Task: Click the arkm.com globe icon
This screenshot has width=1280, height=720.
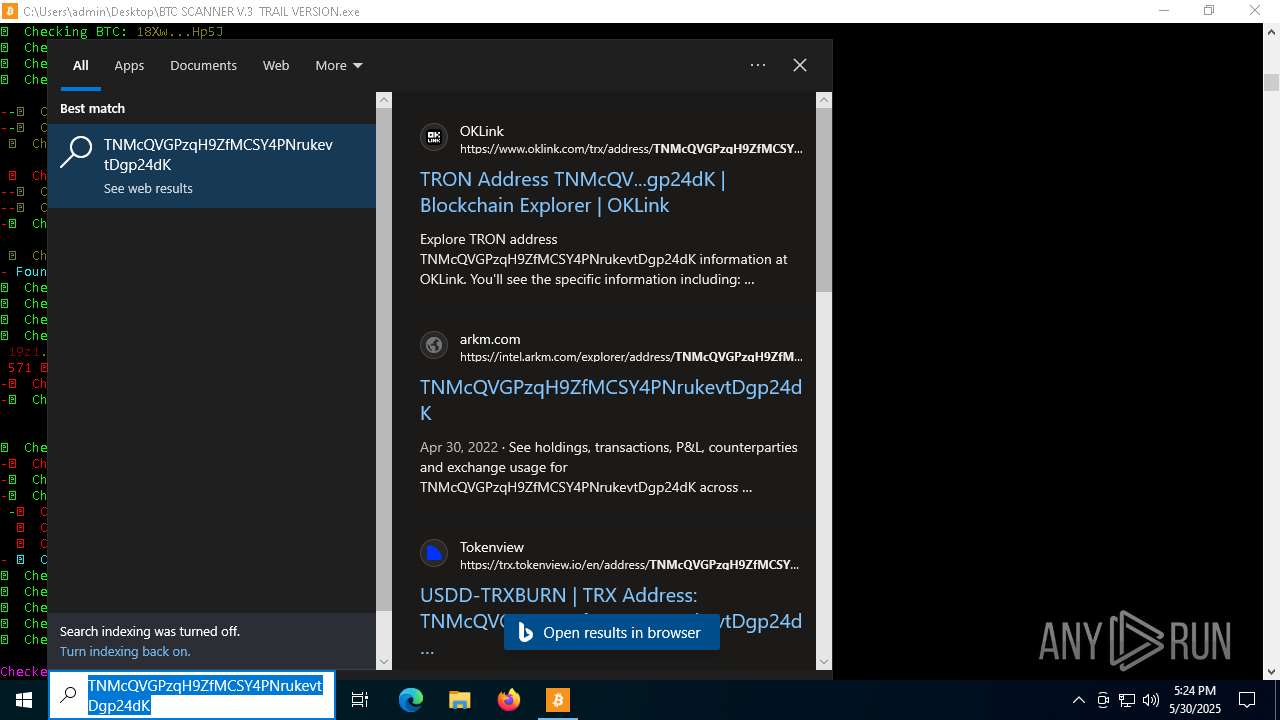Action: click(434, 345)
